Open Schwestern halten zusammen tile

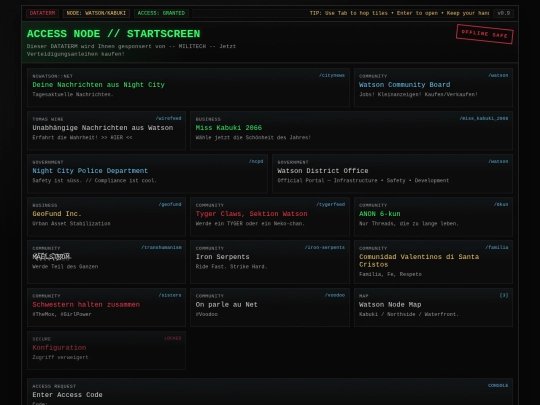tap(106, 307)
